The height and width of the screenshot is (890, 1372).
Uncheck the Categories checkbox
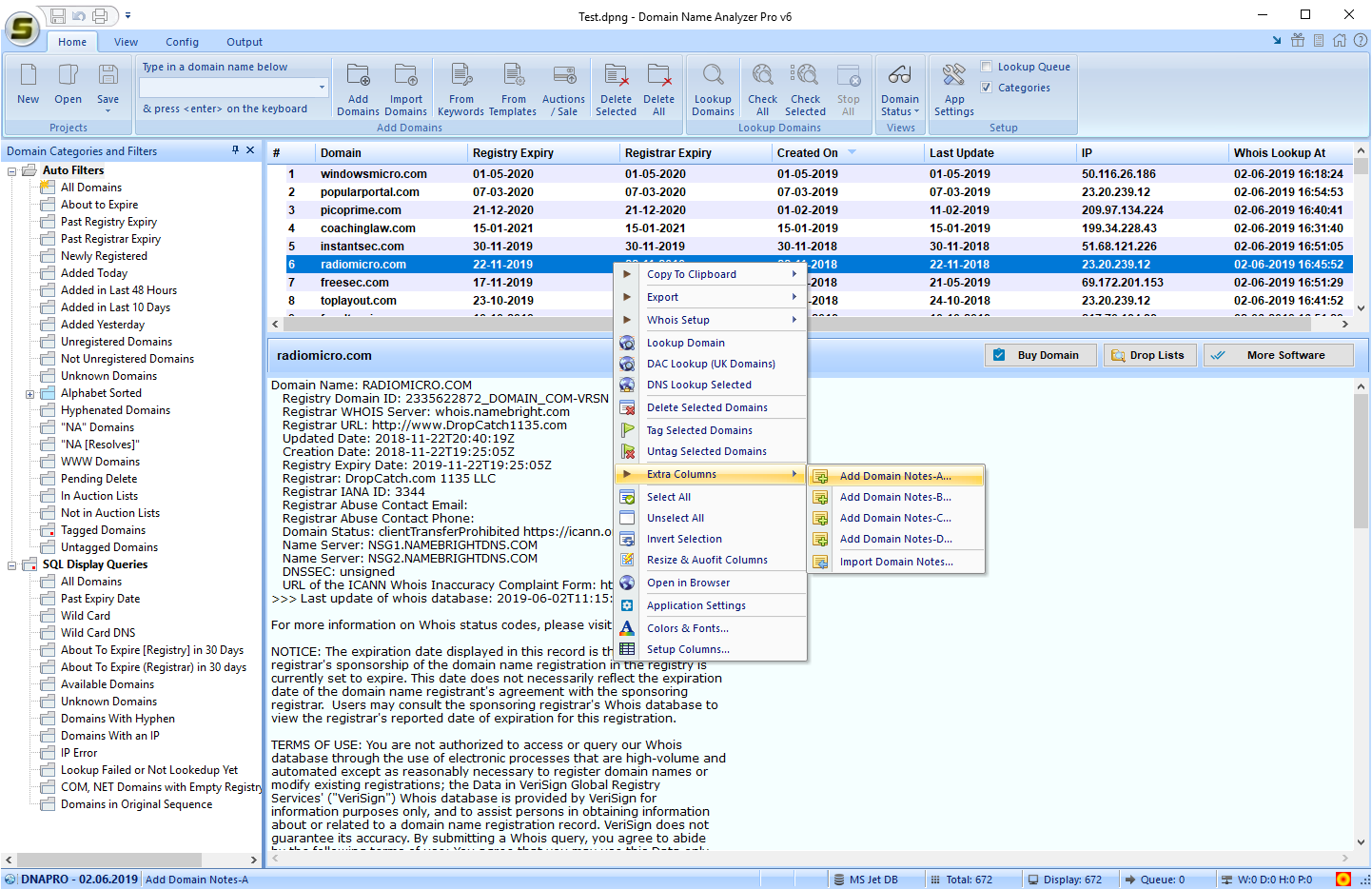coord(987,88)
